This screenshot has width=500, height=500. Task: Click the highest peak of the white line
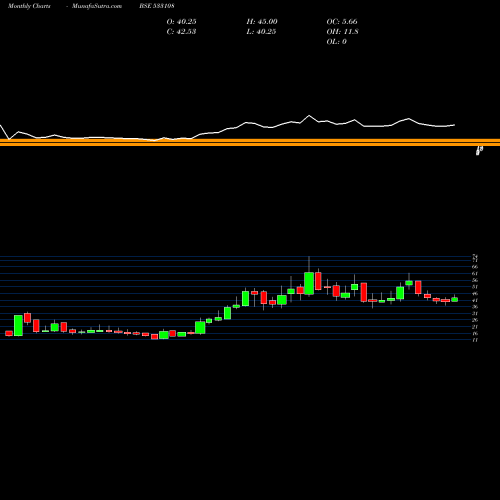coord(309,116)
